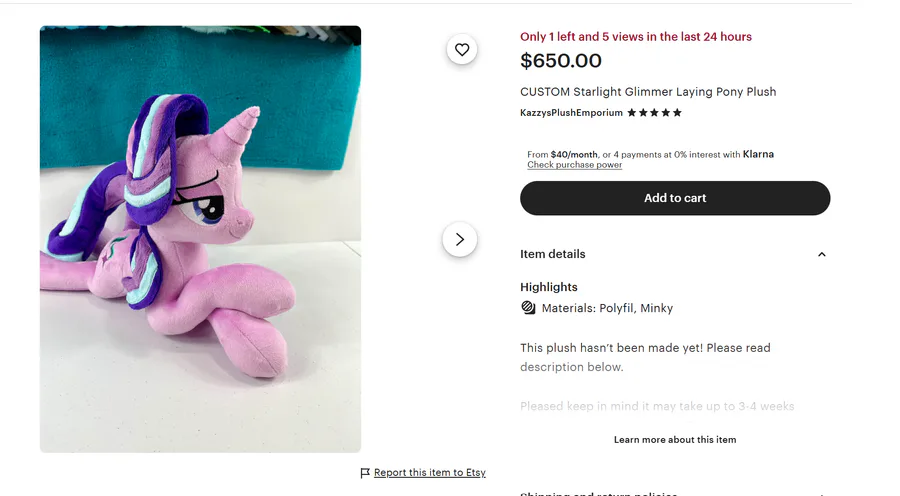Favorite this plush with the heart icon
The image size is (900, 496).
coord(462,49)
